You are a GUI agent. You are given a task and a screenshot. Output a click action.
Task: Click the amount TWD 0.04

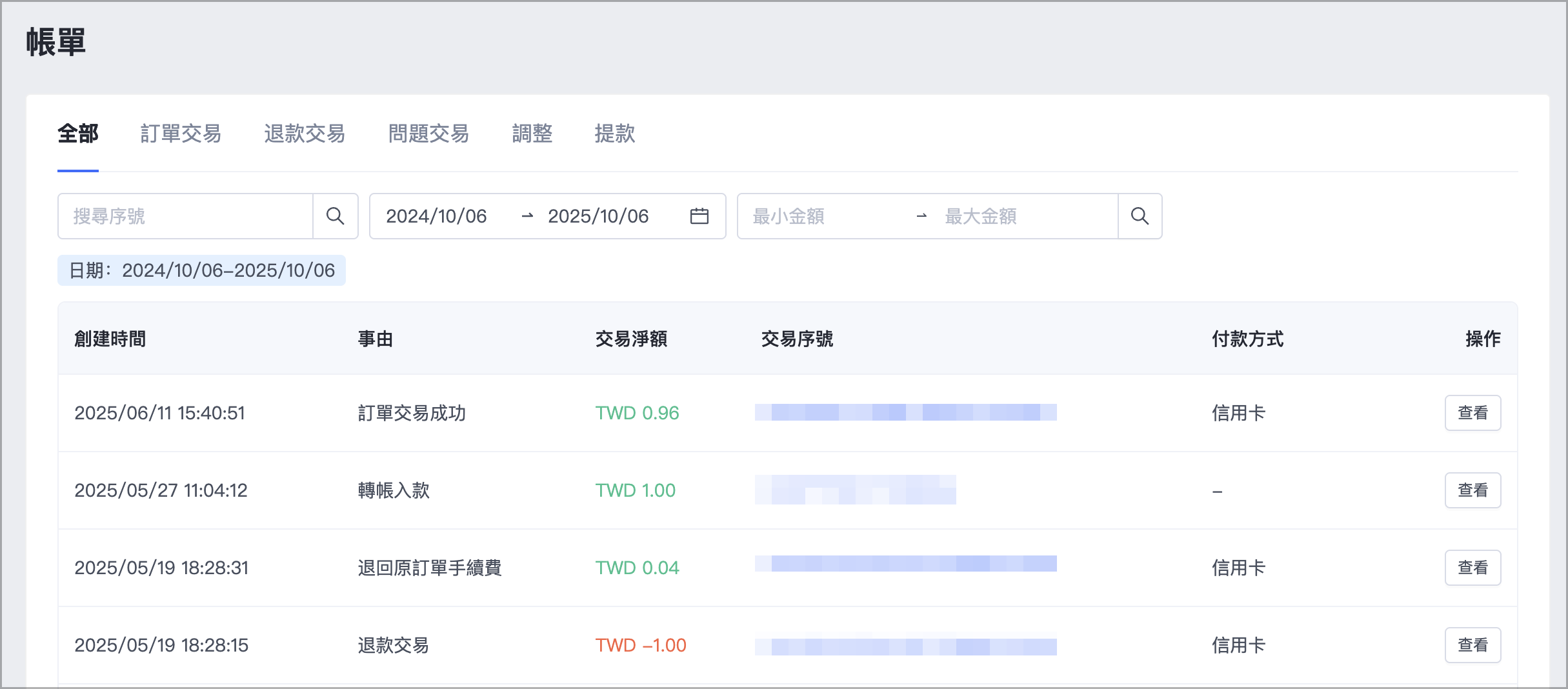click(x=637, y=568)
